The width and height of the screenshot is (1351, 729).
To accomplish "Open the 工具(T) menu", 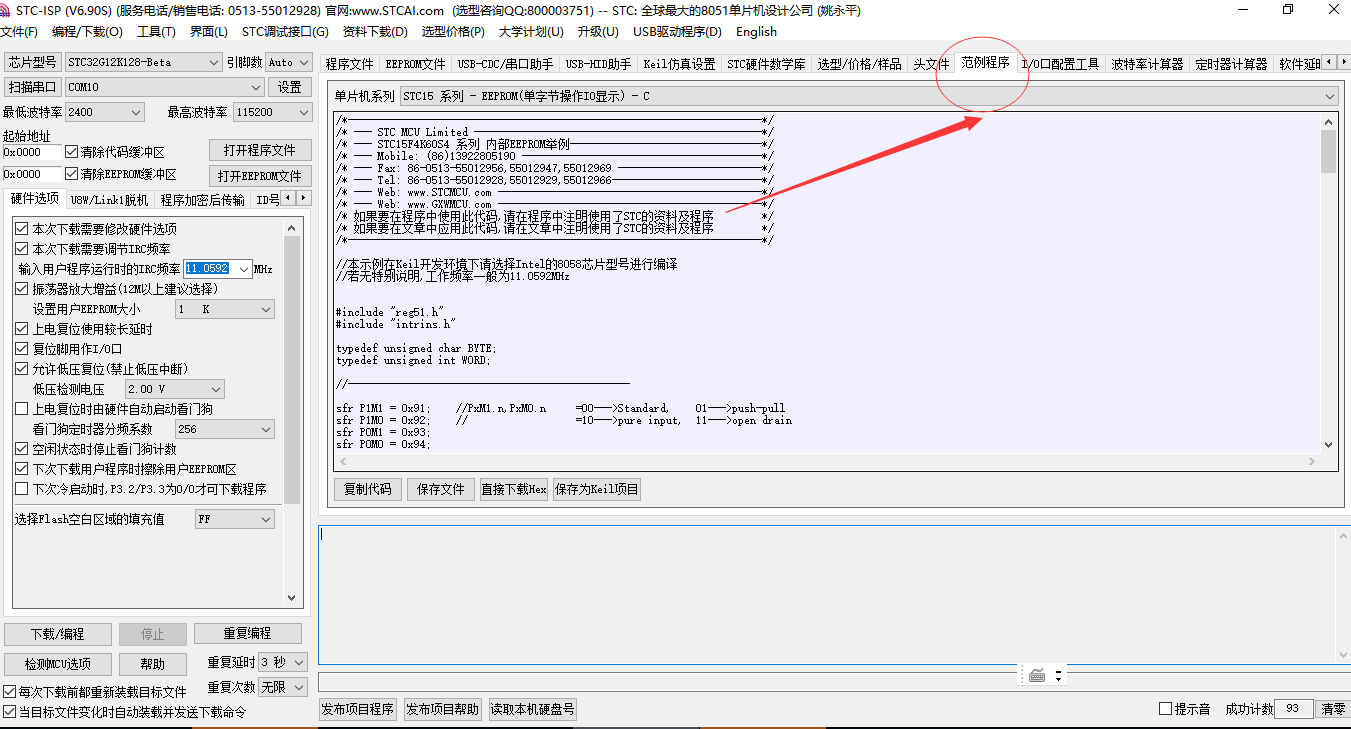I will [156, 31].
